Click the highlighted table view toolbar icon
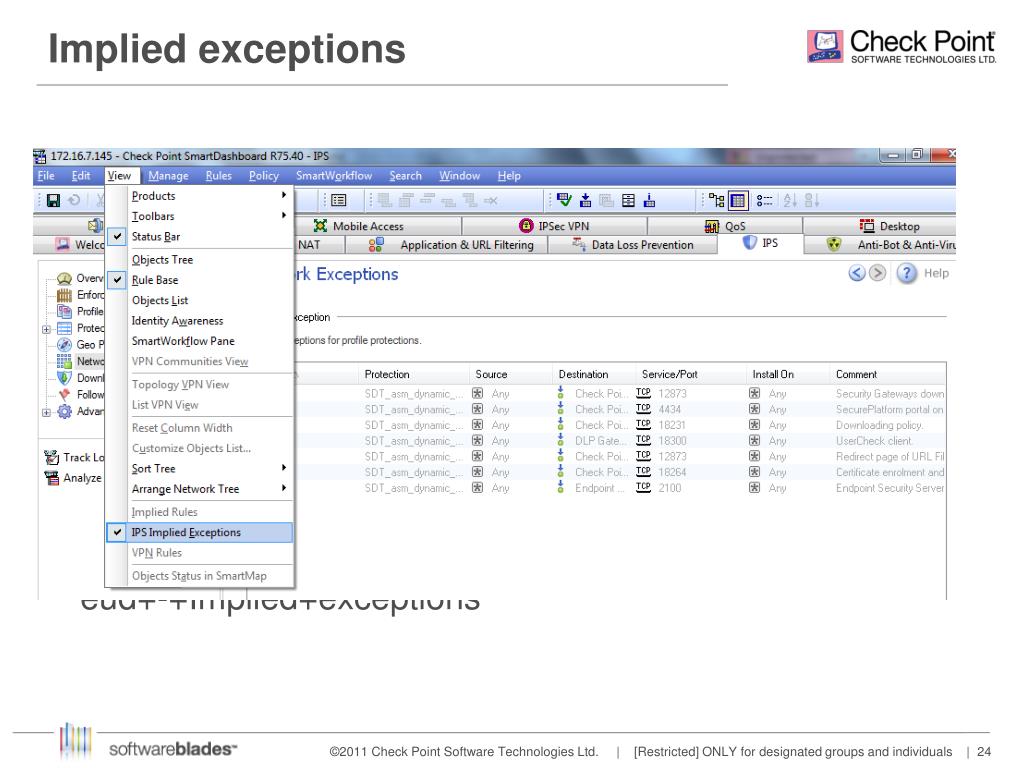 coord(738,200)
